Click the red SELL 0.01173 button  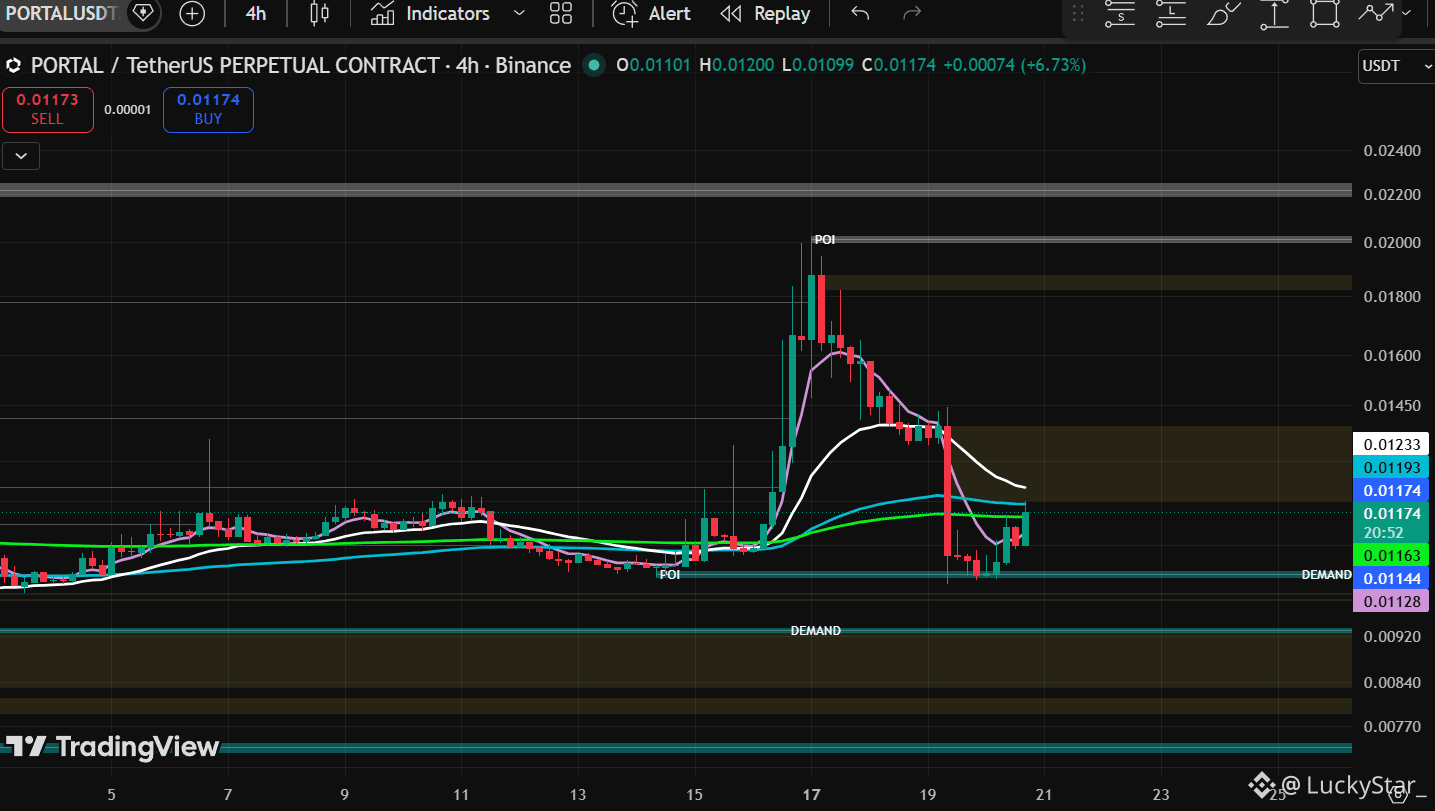(x=47, y=110)
